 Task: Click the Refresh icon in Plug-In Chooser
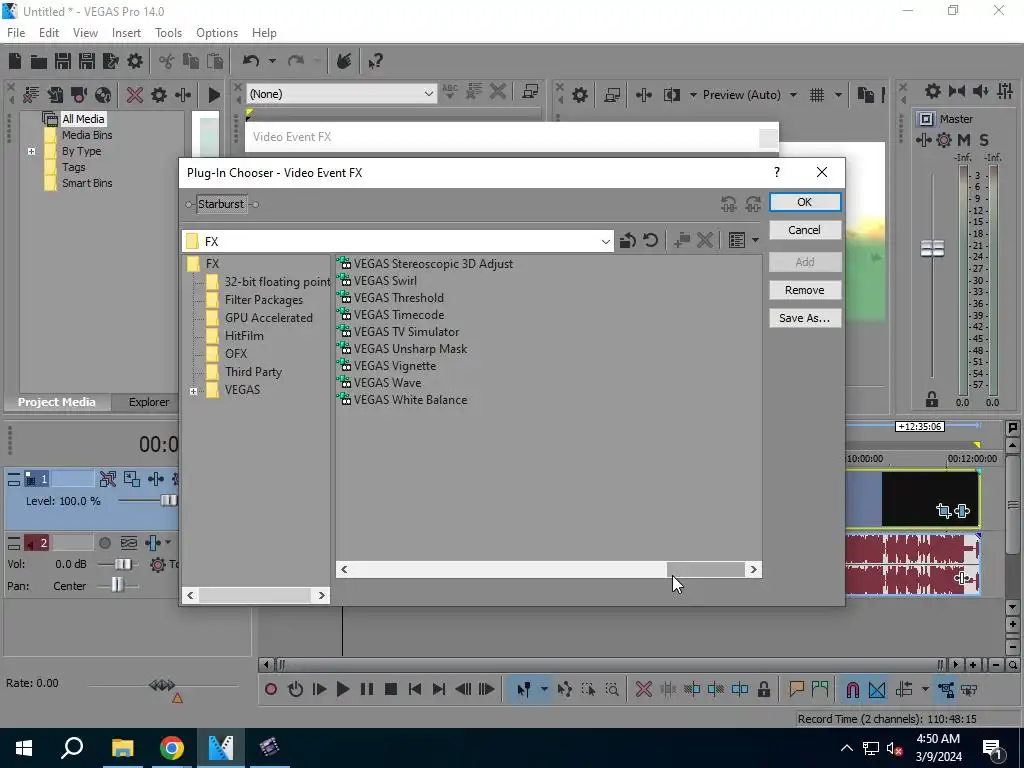(650, 240)
